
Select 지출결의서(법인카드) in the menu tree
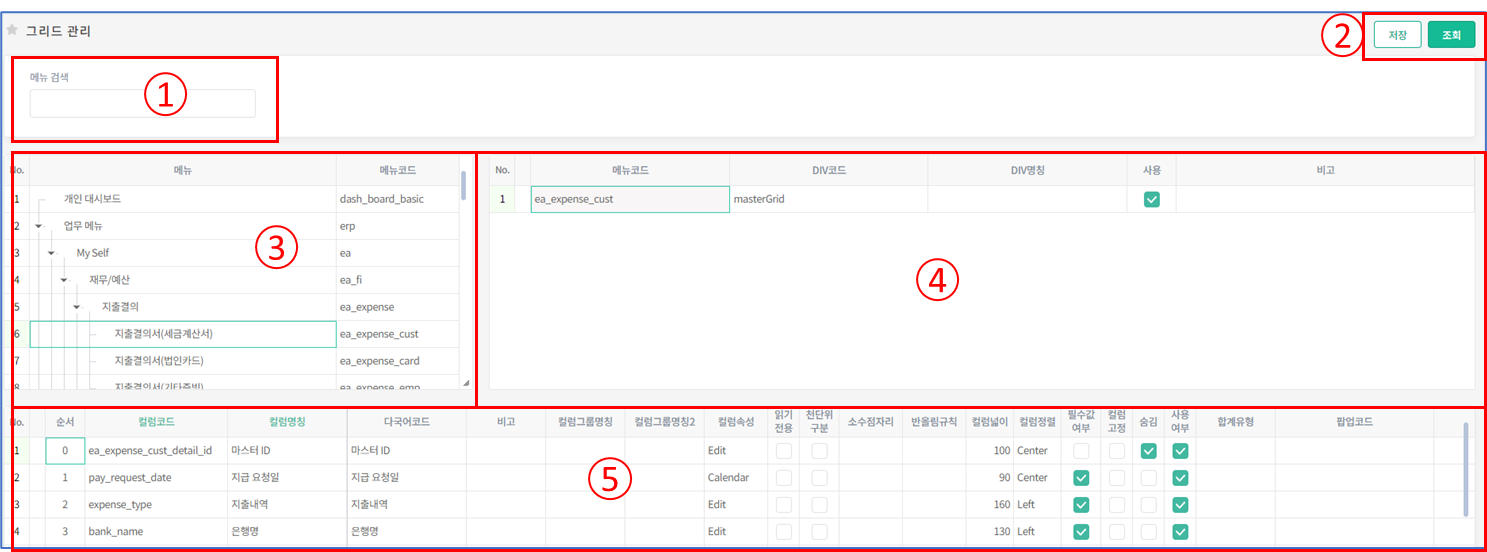click(x=166, y=361)
